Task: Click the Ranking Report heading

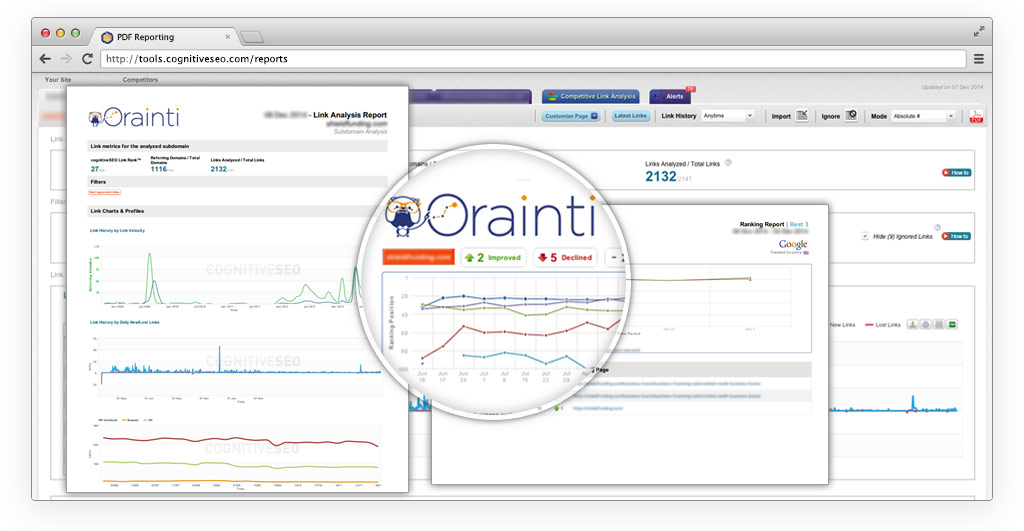Action: point(762,224)
